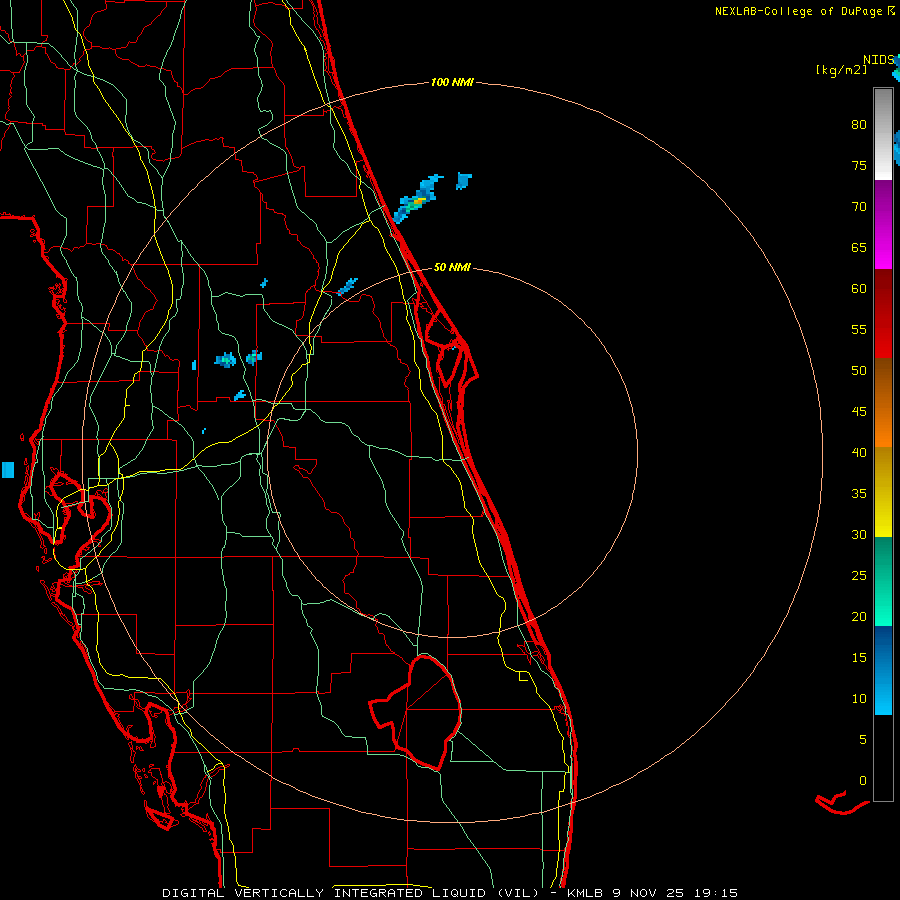The height and width of the screenshot is (900, 900).
Task: Click the legend value 80
Action: tap(859, 125)
